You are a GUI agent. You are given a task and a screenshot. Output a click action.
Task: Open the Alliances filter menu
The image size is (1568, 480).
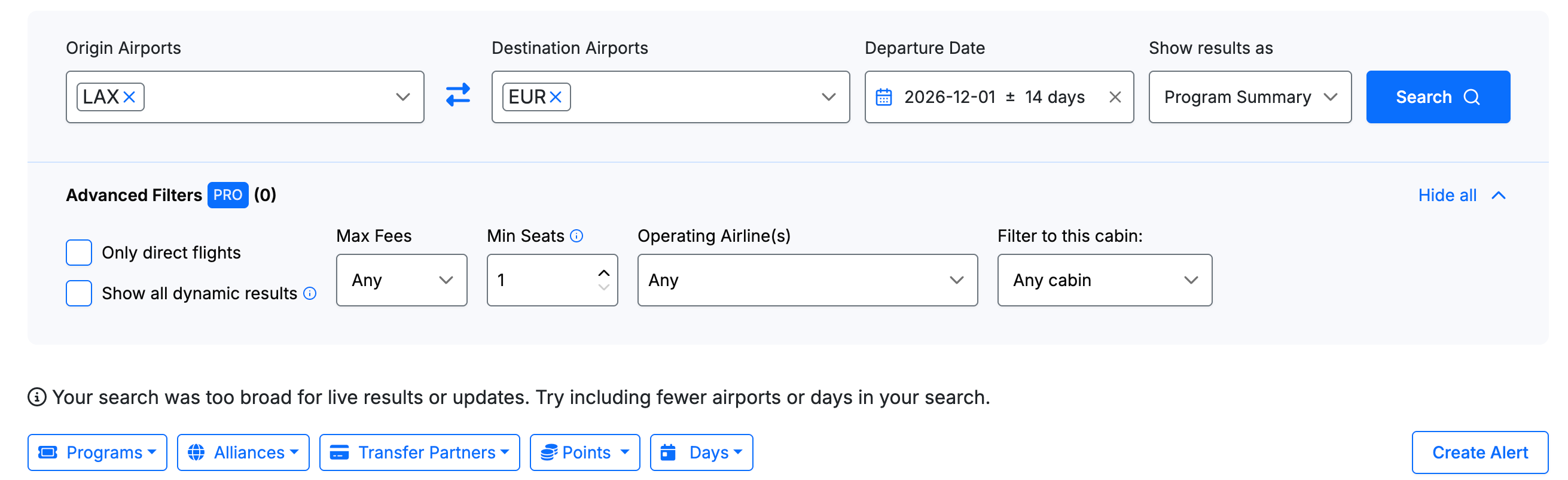243,452
